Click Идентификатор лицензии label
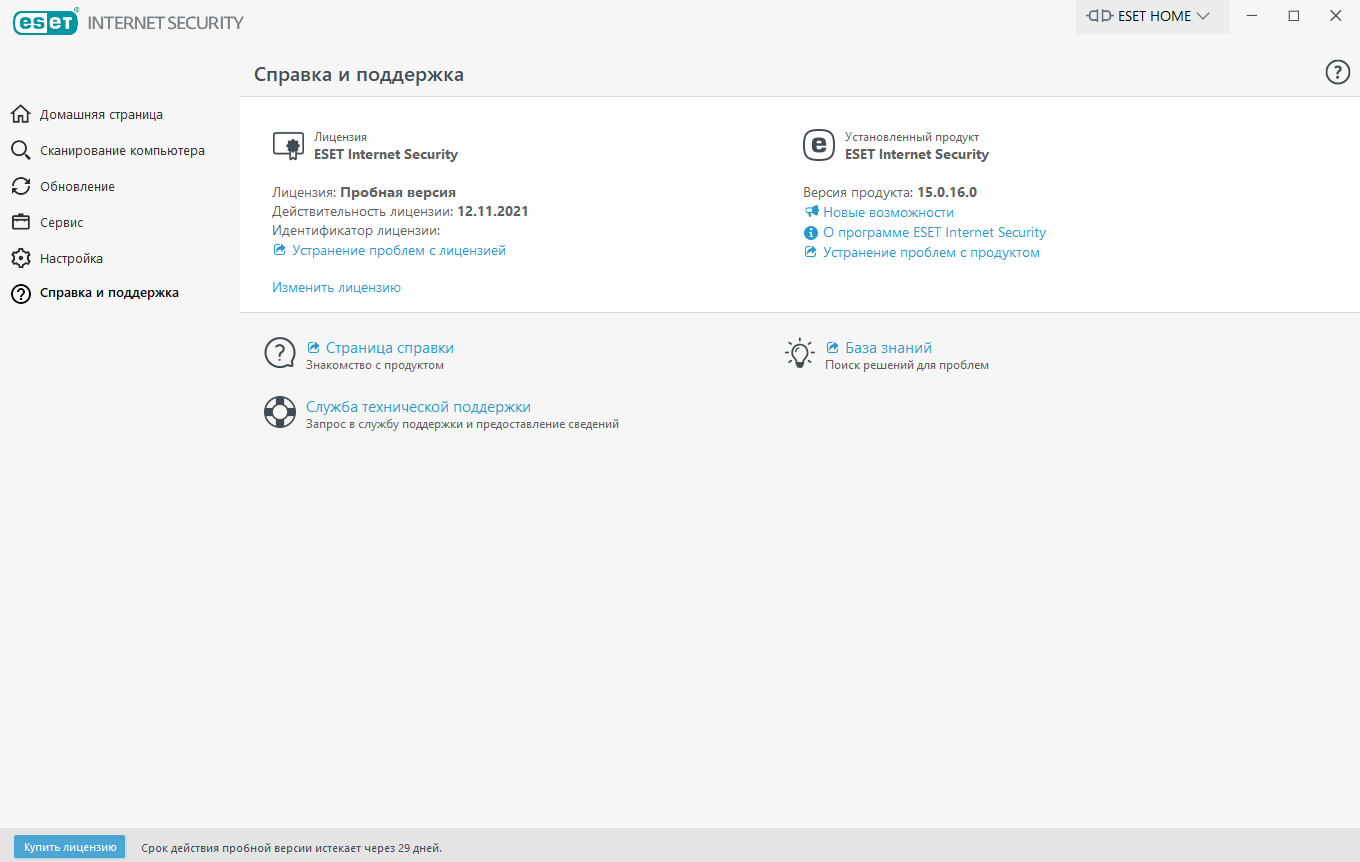This screenshot has width=1360, height=862. click(x=356, y=230)
